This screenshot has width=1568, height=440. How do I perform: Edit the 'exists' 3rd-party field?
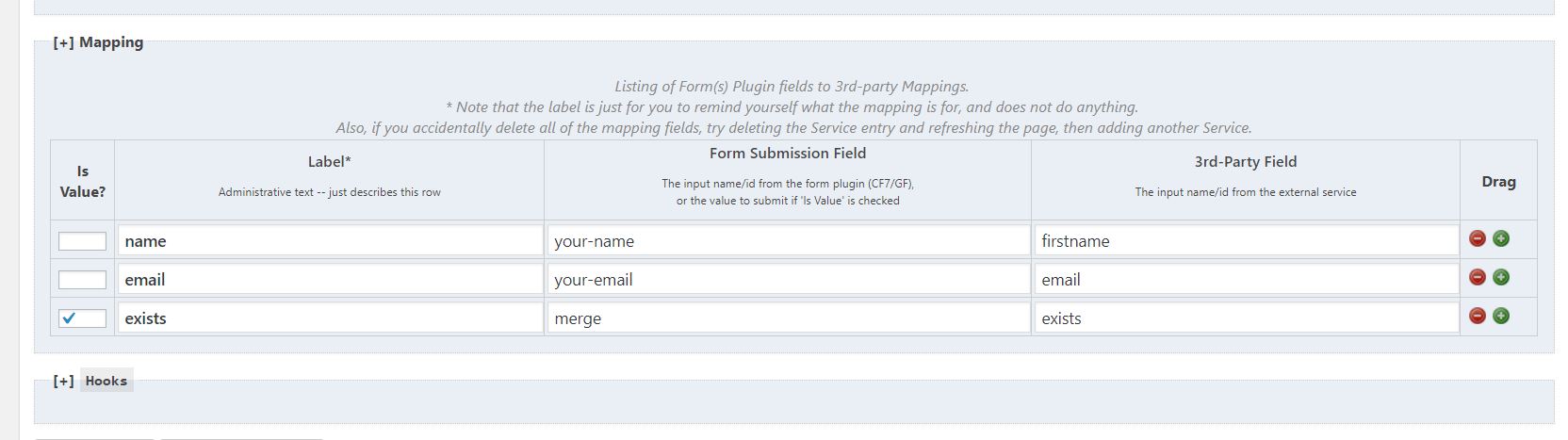tap(1246, 318)
